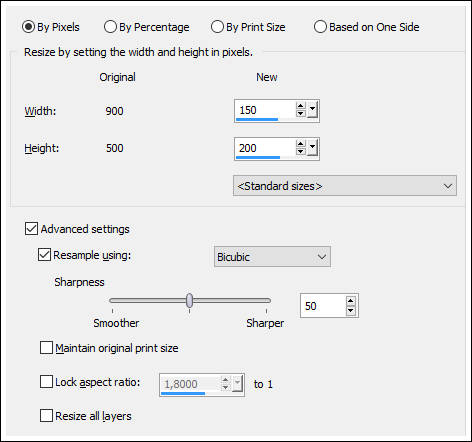Click Height spinner up arrow

[300, 144]
